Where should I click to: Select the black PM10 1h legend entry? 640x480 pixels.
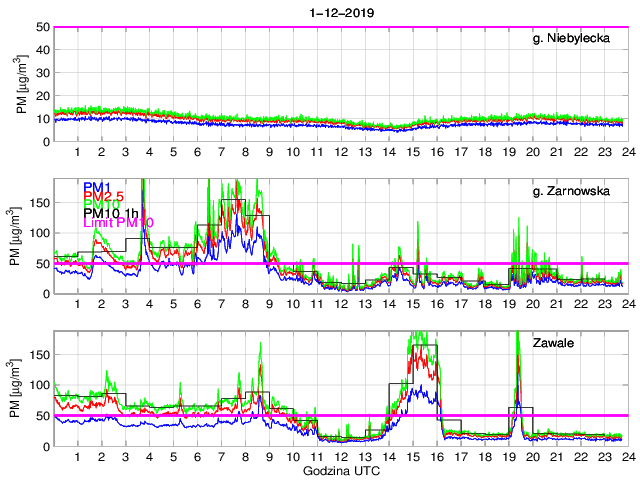[x=110, y=213]
